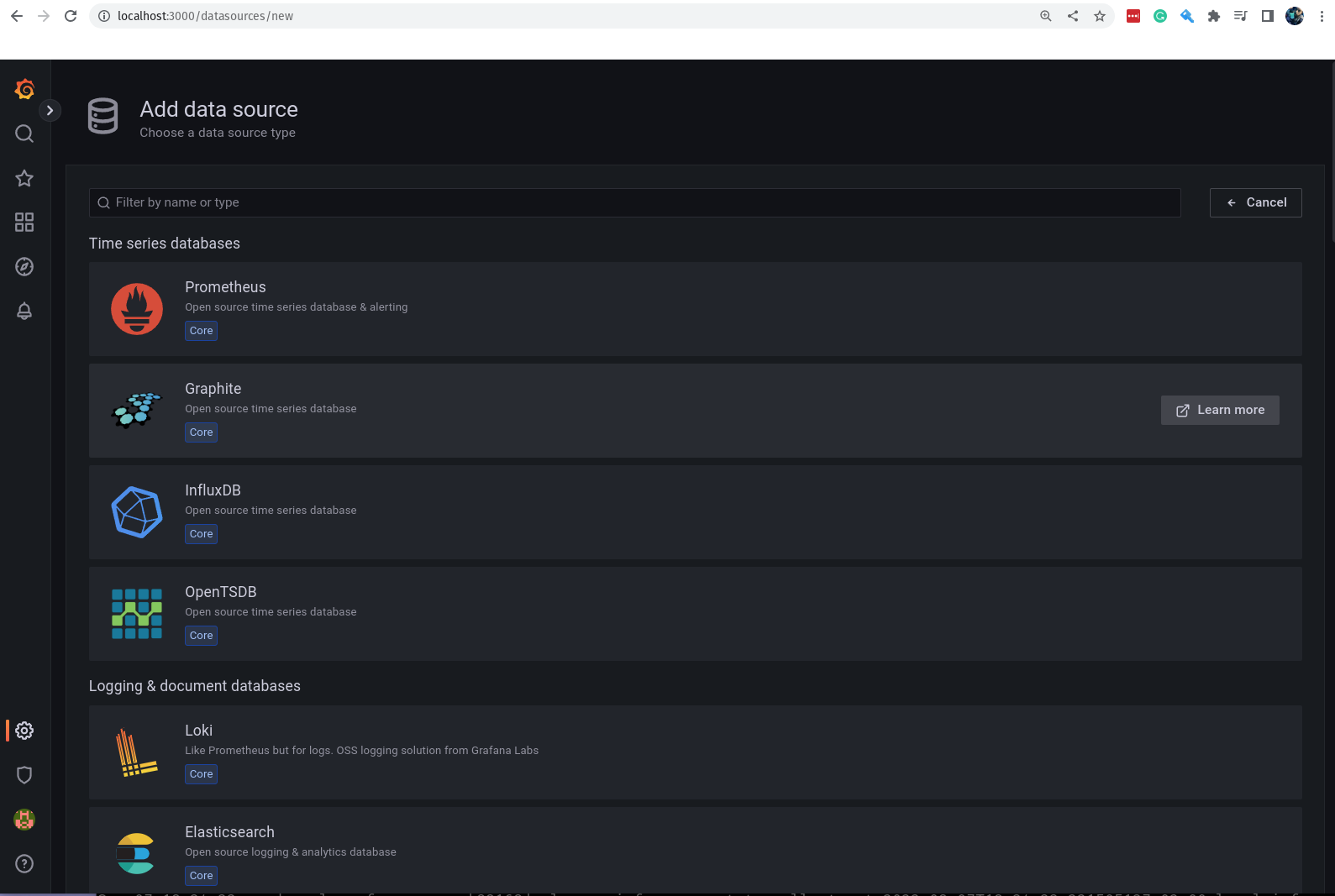Click the share icon in address bar
The width and height of the screenshot is (1335, 896).
1073,16
